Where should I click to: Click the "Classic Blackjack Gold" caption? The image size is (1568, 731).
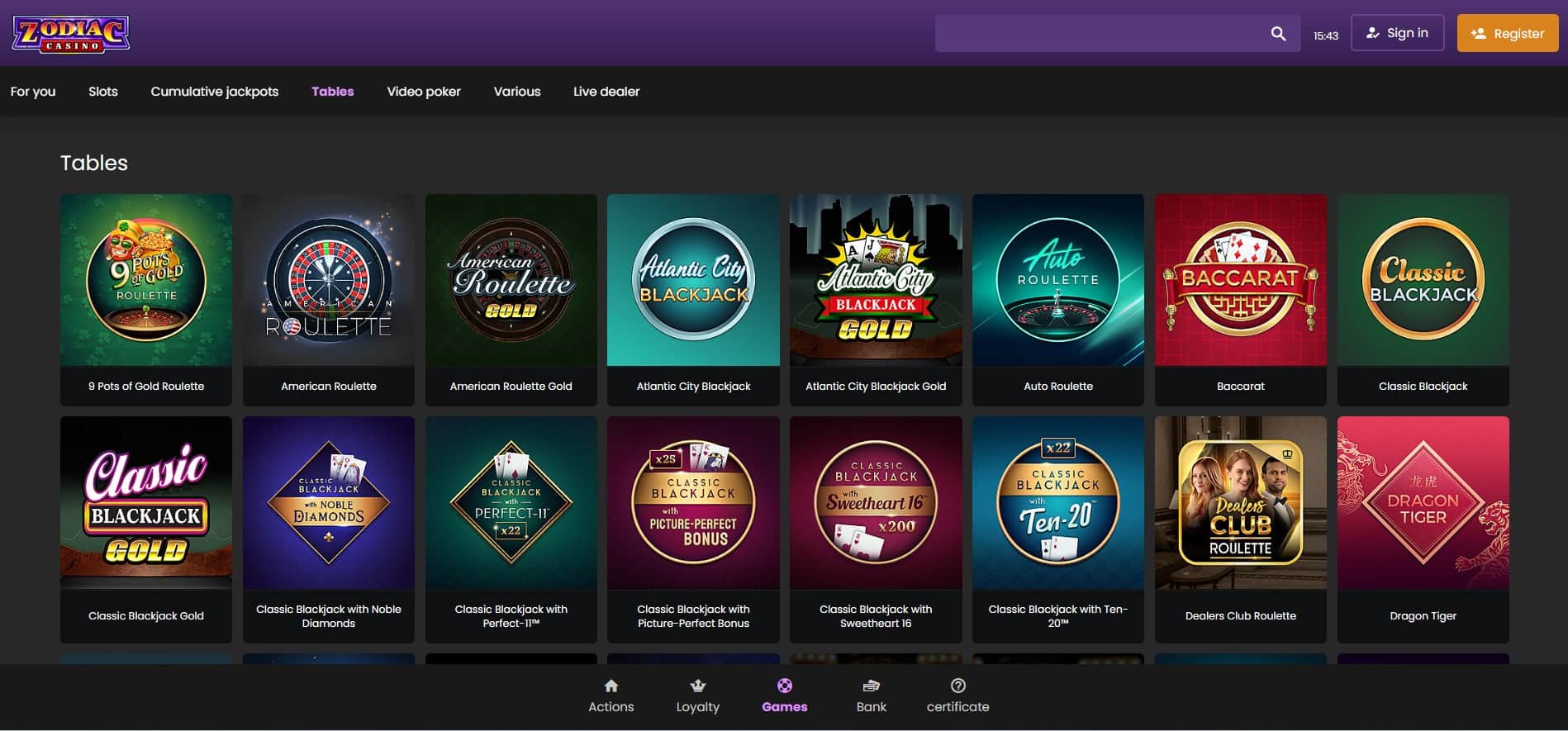pyautogui.click(x=146, y=615)
